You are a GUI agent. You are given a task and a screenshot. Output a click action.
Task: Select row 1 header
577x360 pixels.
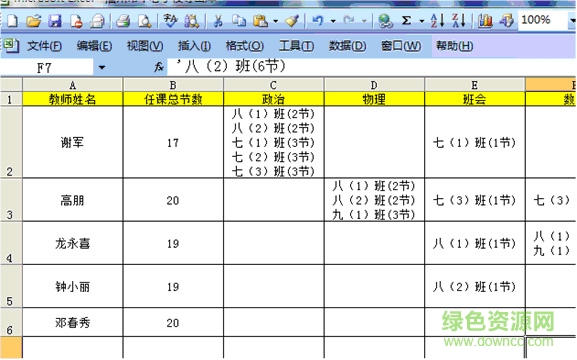[x=11, y=99]
